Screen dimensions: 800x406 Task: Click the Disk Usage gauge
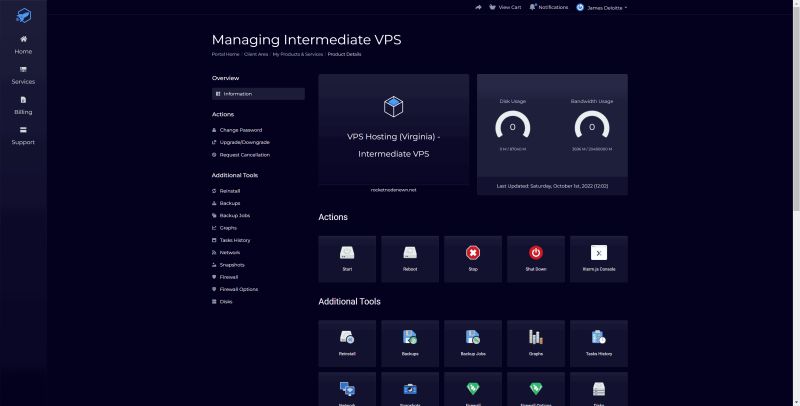coord(513,126)
